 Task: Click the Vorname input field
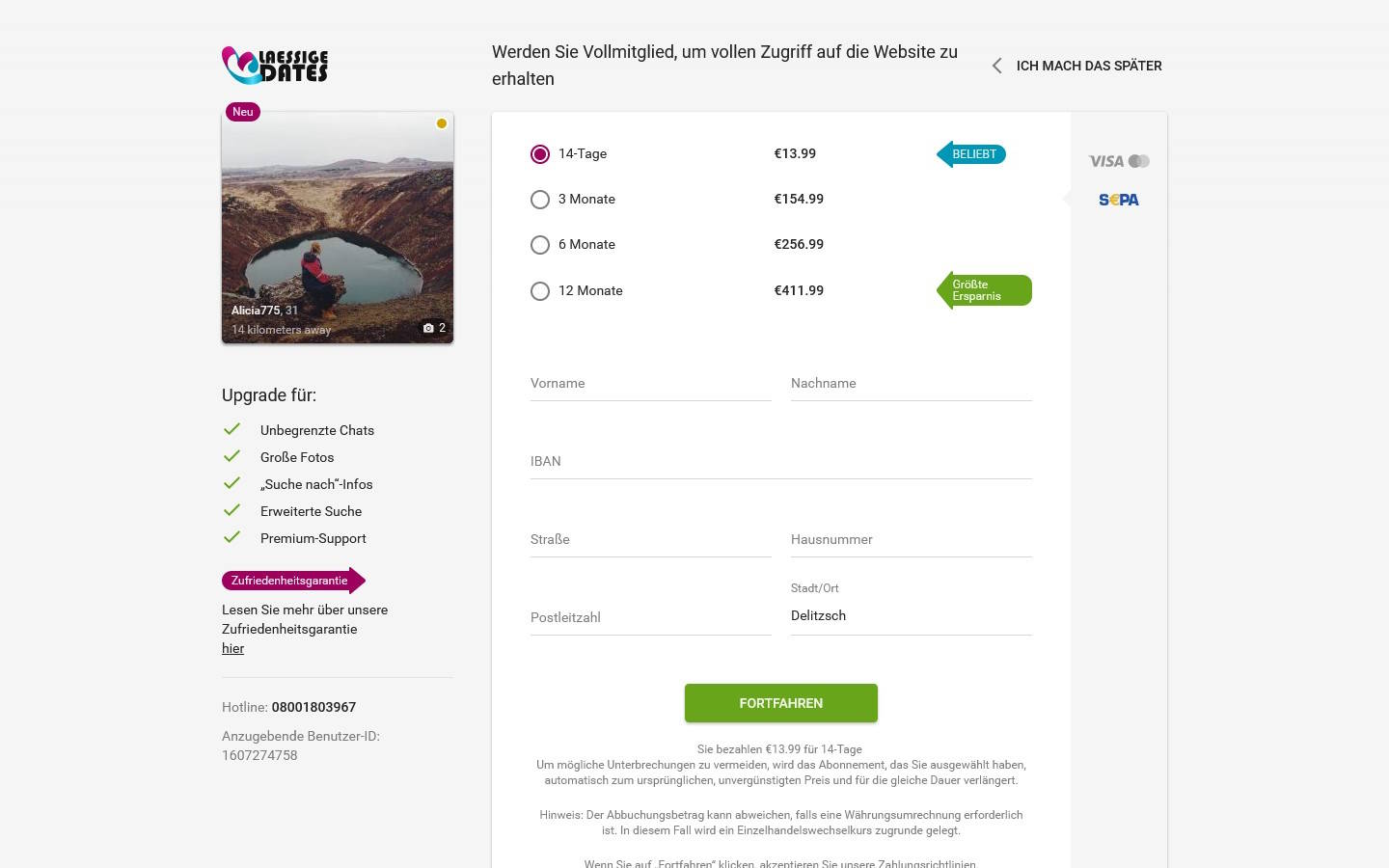pyautogui.click(x=651, y=383)
